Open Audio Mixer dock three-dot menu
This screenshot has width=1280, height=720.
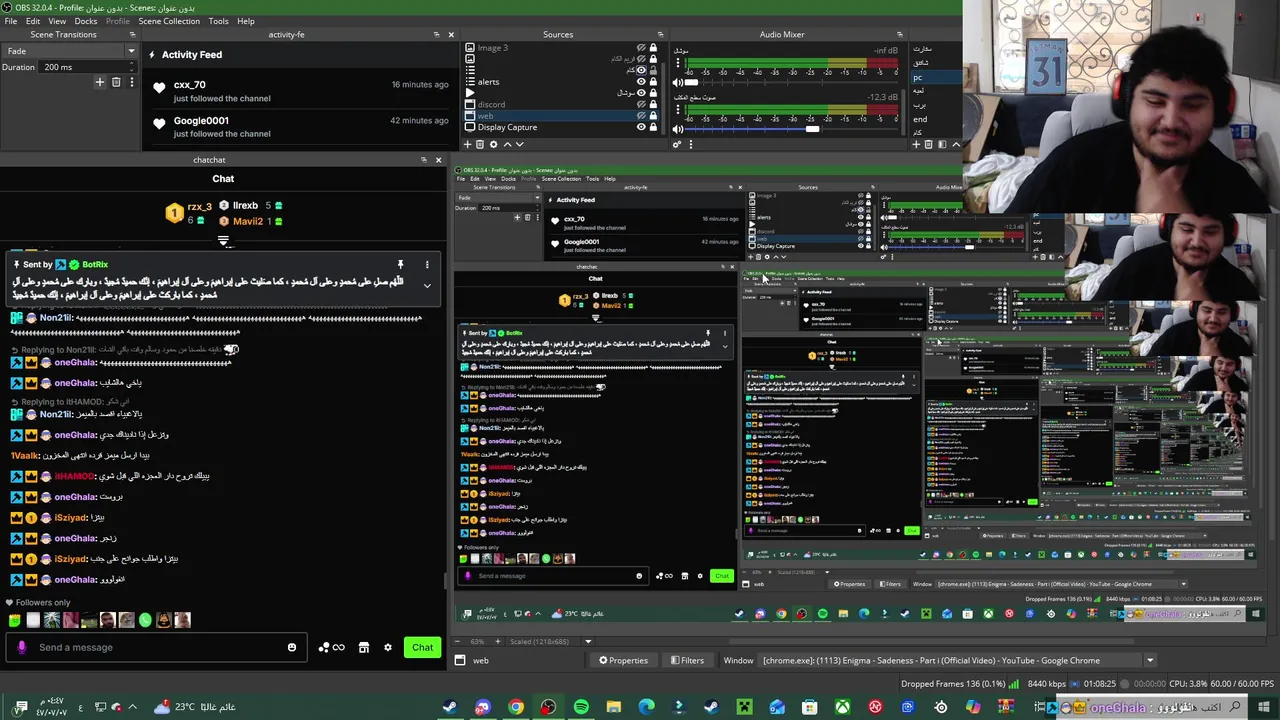click(x=690, y=144)
